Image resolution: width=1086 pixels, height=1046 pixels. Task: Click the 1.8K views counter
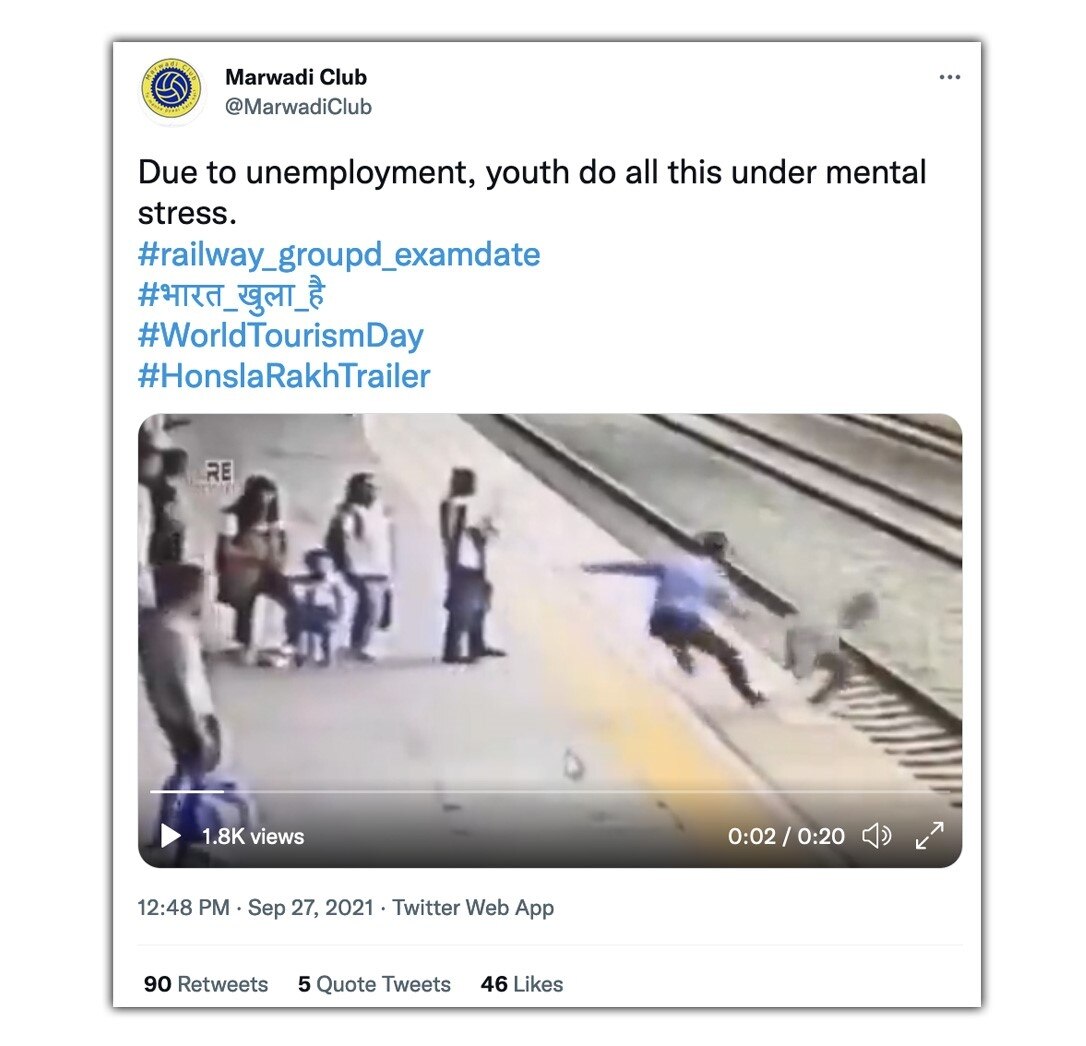253,836
